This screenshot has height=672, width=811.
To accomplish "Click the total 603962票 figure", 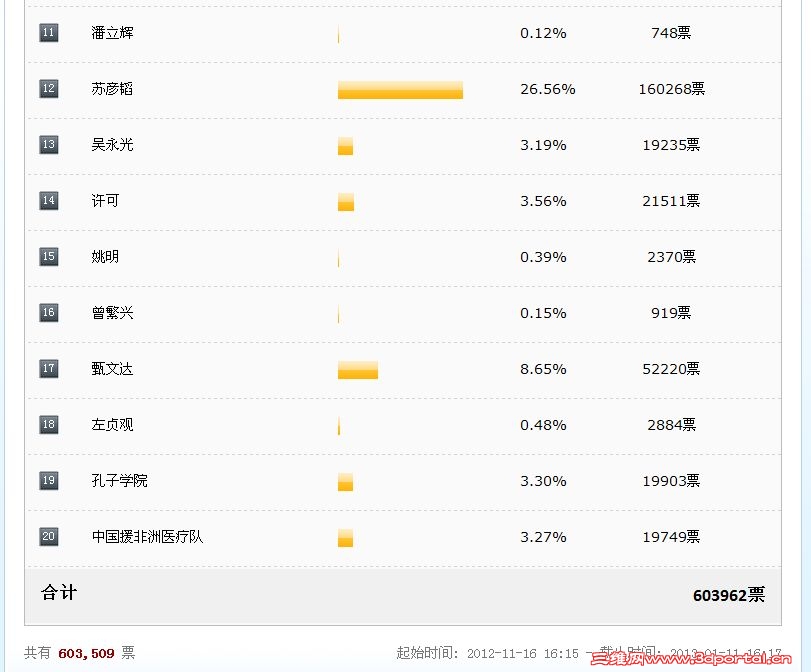I will [729, 595].
